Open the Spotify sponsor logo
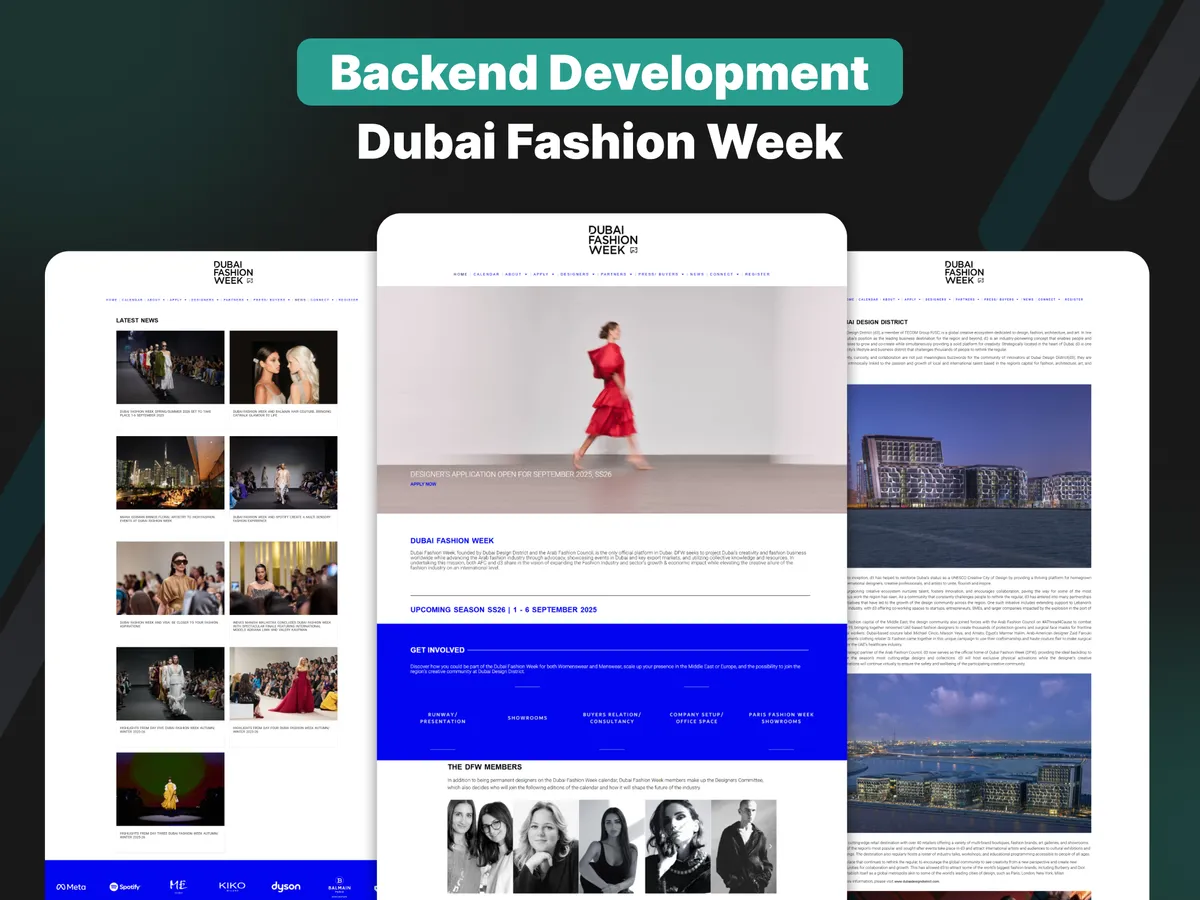The width and height of the screenshot is (1200, 900). (x=125, y=887)
